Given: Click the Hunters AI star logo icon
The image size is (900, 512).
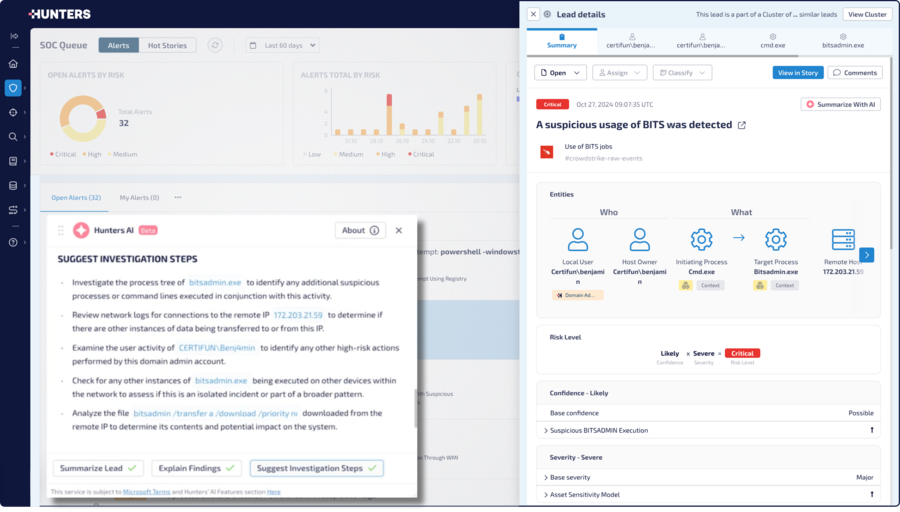Looking at the screenshot, I should (x=81, y=230).
